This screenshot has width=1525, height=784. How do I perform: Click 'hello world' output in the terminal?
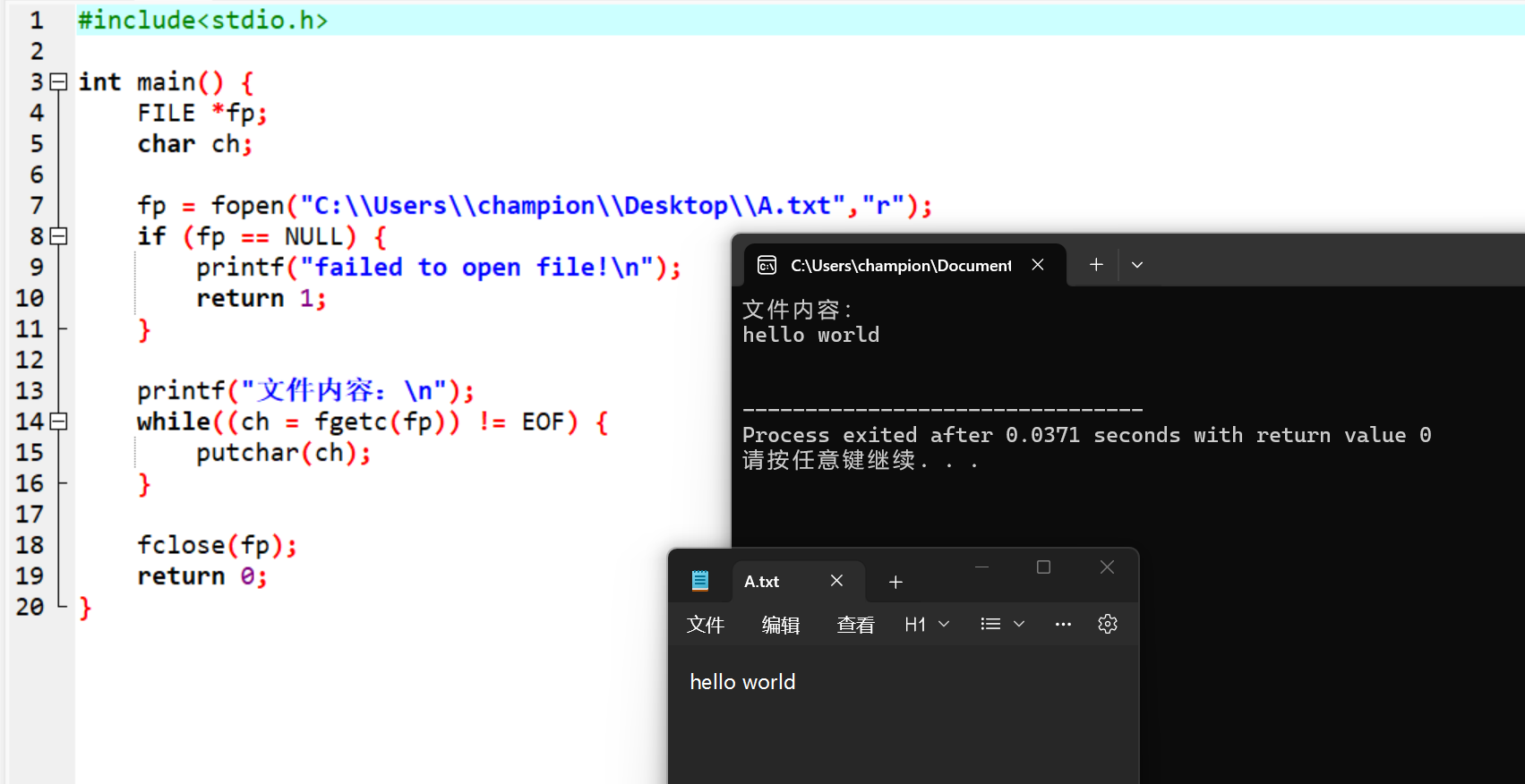(x=810, y=335)
